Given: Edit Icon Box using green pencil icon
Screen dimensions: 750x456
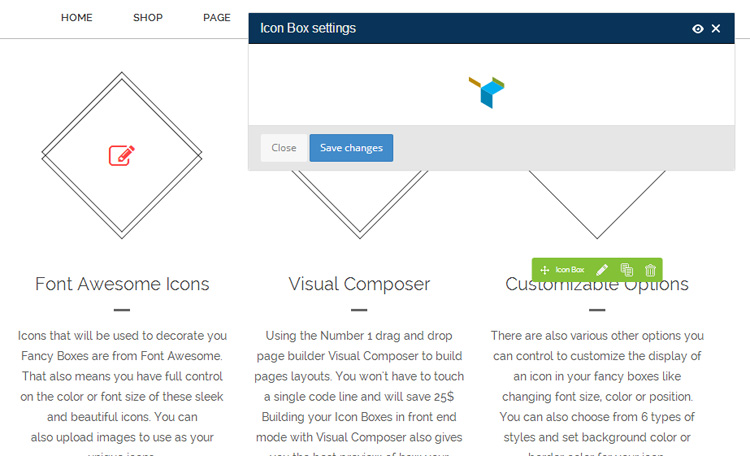Looking at the screenshot, I should click(x=602, y=270).
